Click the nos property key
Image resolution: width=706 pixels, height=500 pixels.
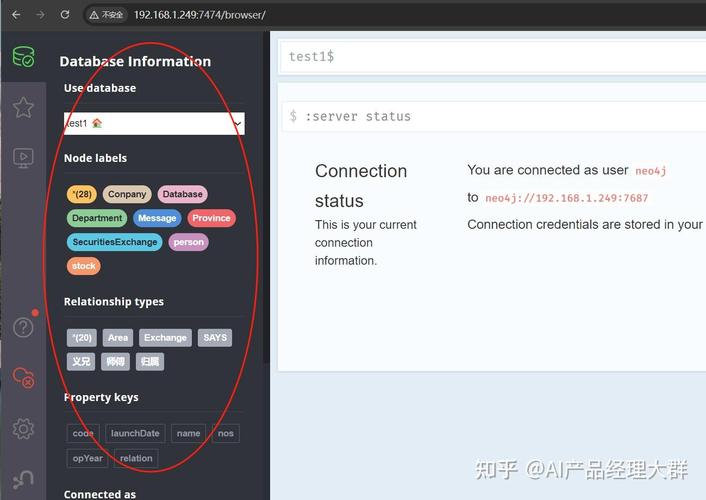(226, 433)
